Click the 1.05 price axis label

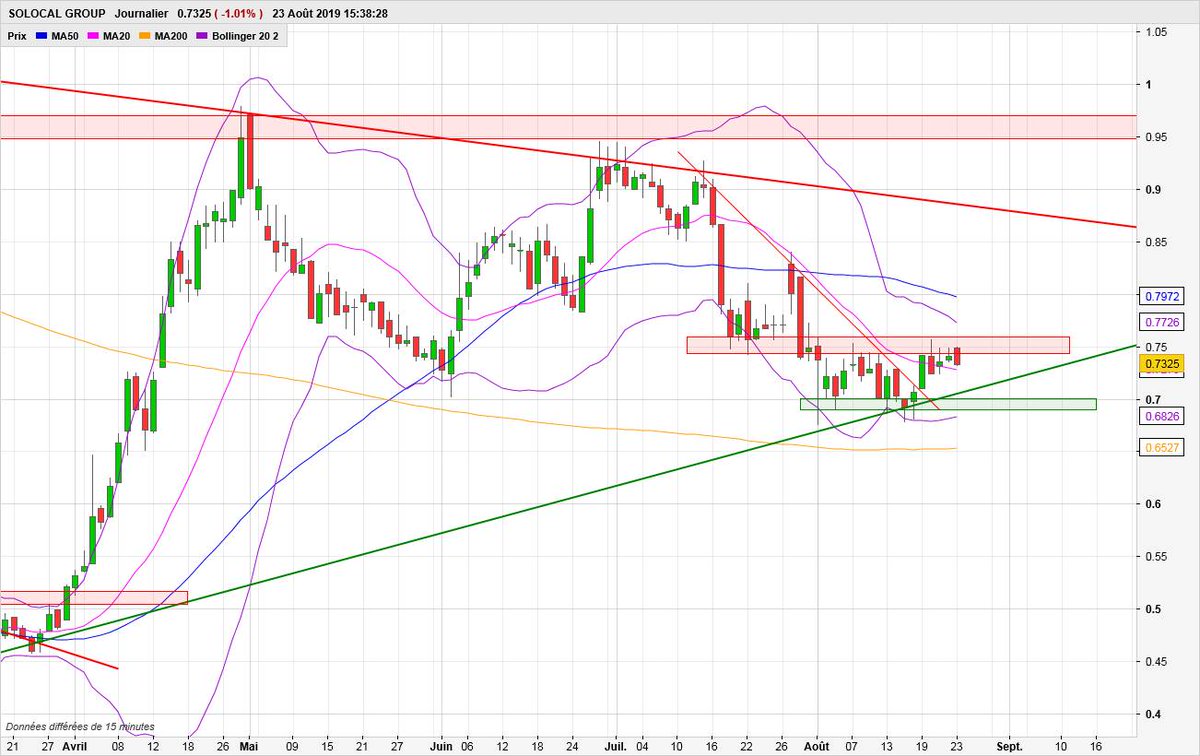(x=1155, y=32)
